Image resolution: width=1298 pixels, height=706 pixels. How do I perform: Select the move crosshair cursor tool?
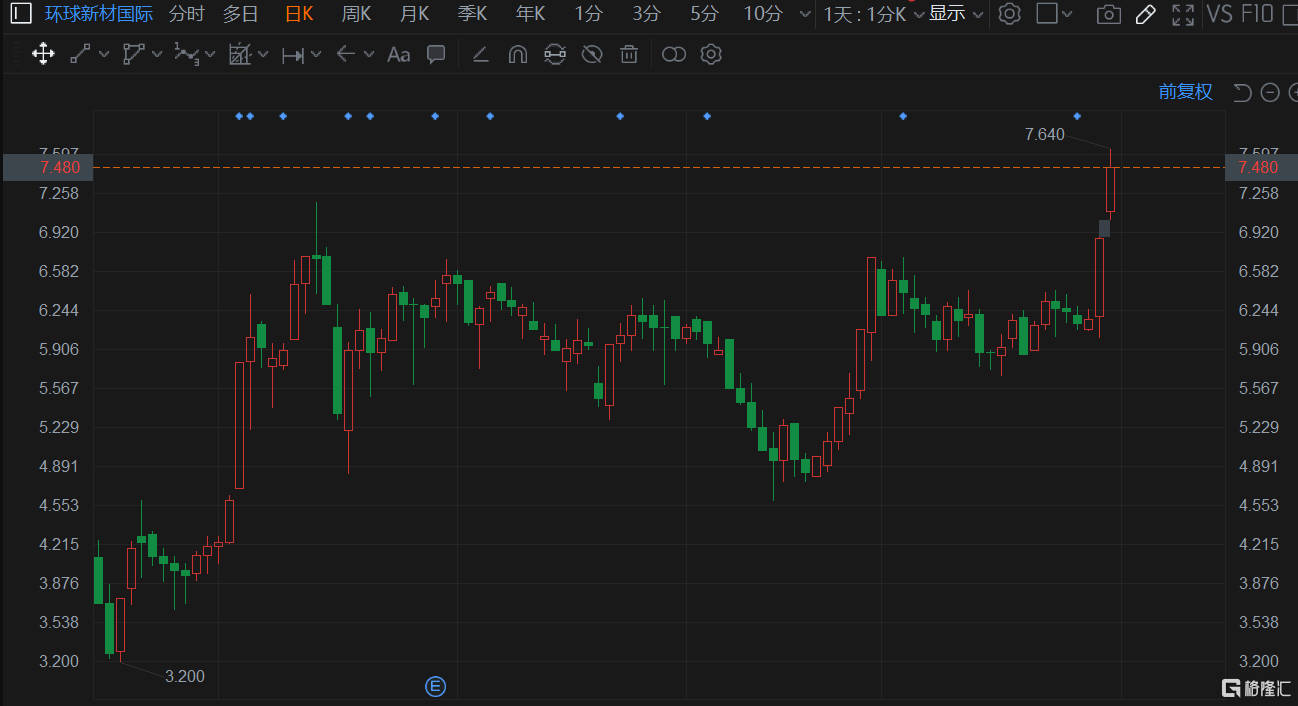(x=43, y=54)
